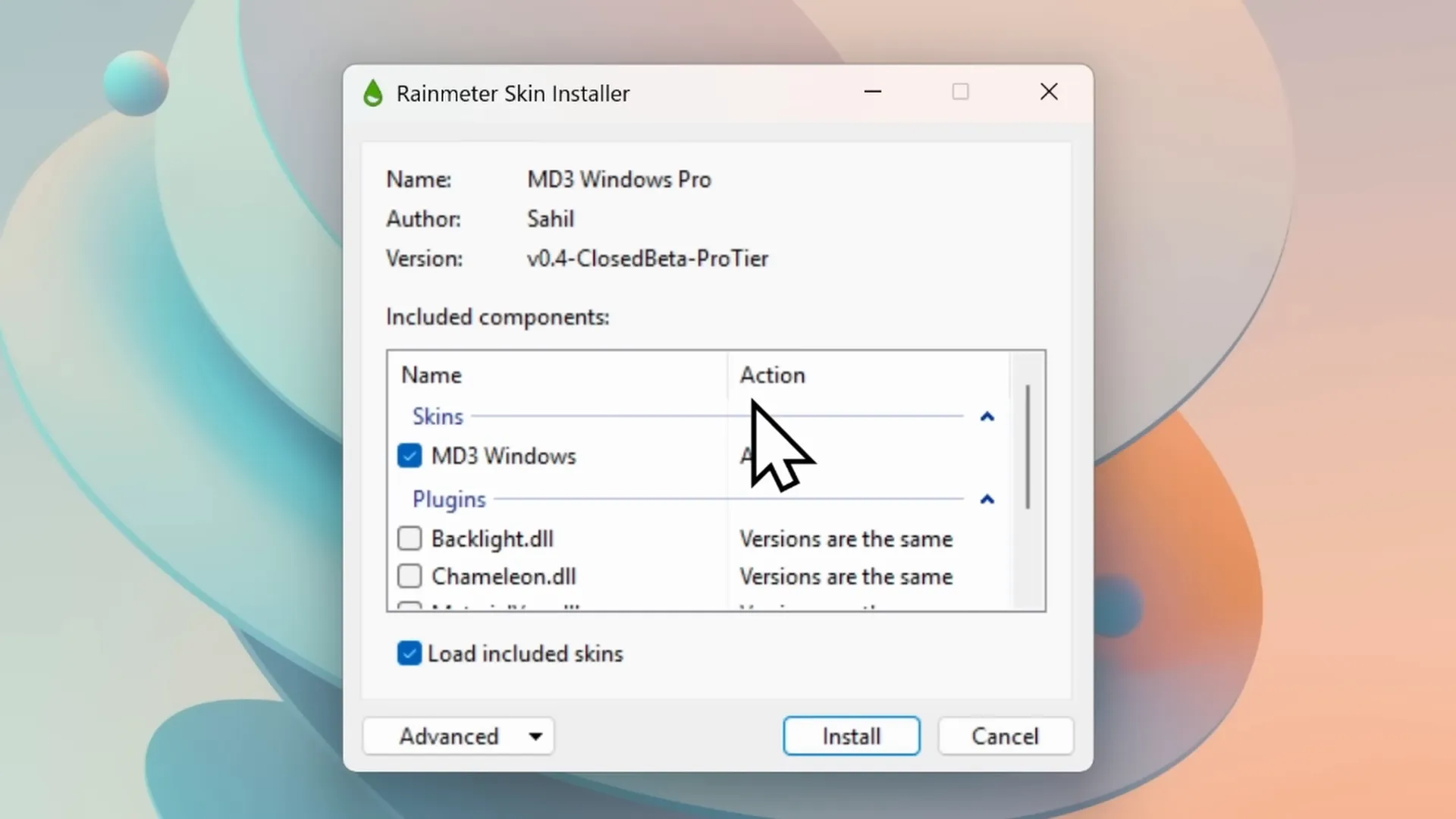Minimize the Rainmeter Skin Installer window
The image size is (1456, 819).
[x=873, y=92]
